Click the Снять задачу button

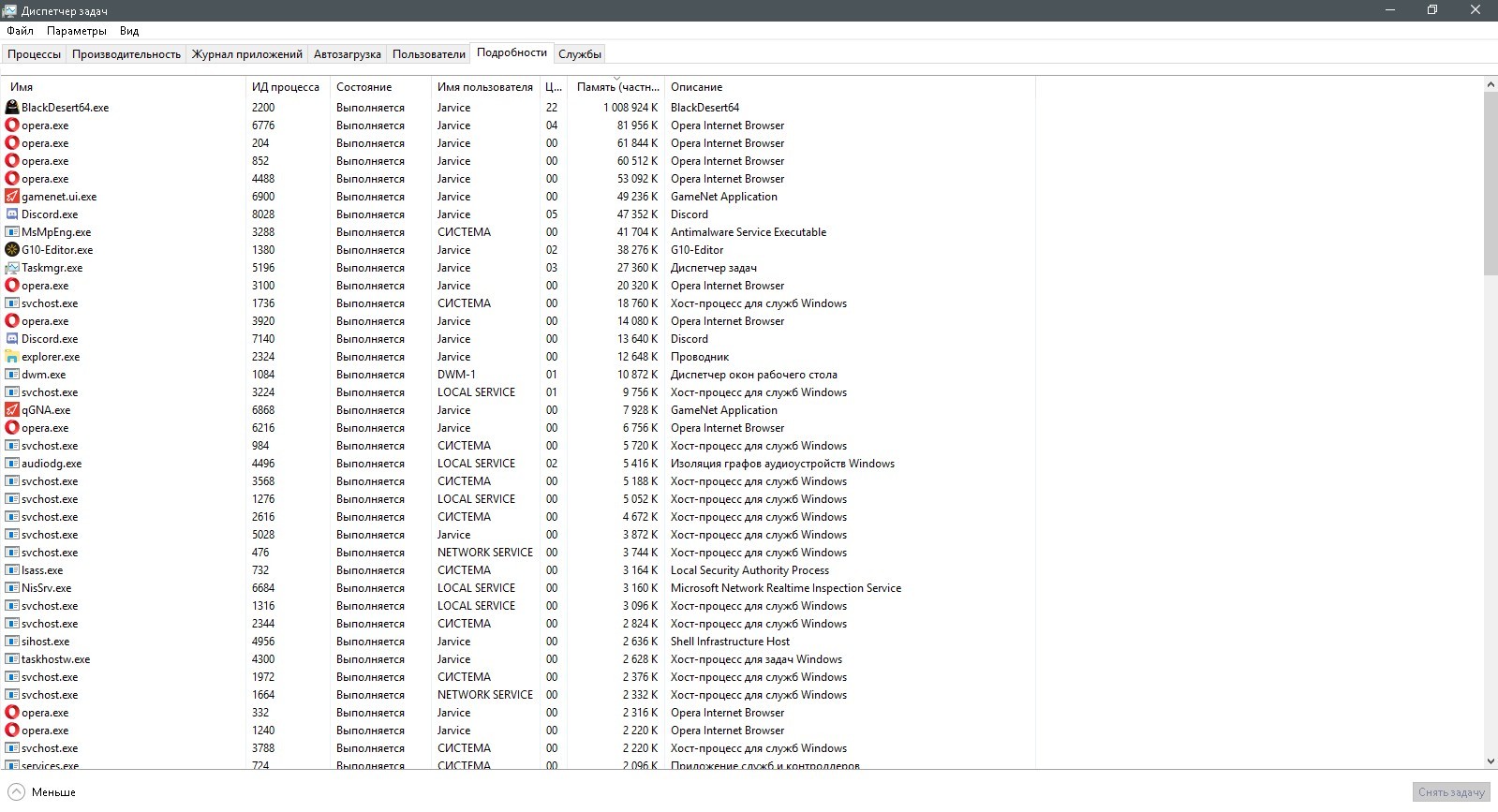click(x=1451, y=792)
